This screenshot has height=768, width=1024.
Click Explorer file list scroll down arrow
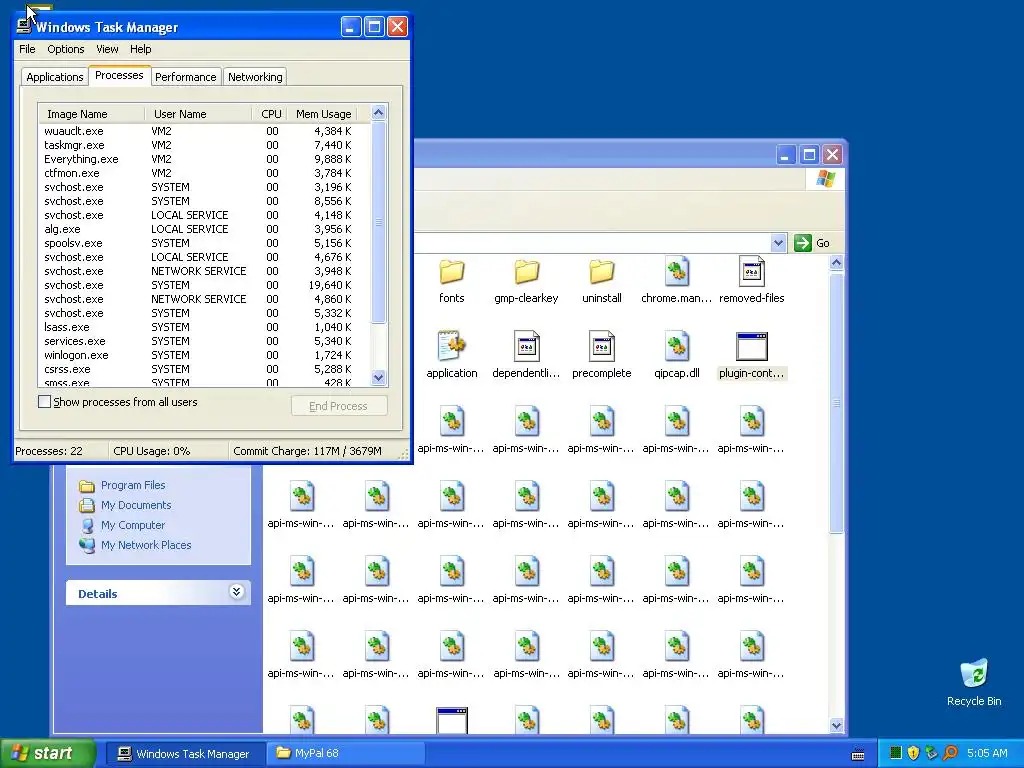click(837, 725)
